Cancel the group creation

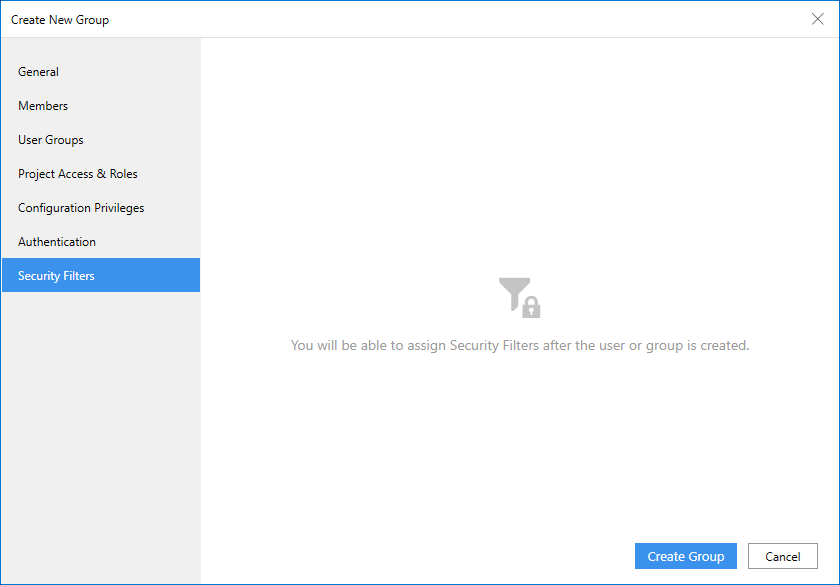pyautogui.click(x=782, y=557)
